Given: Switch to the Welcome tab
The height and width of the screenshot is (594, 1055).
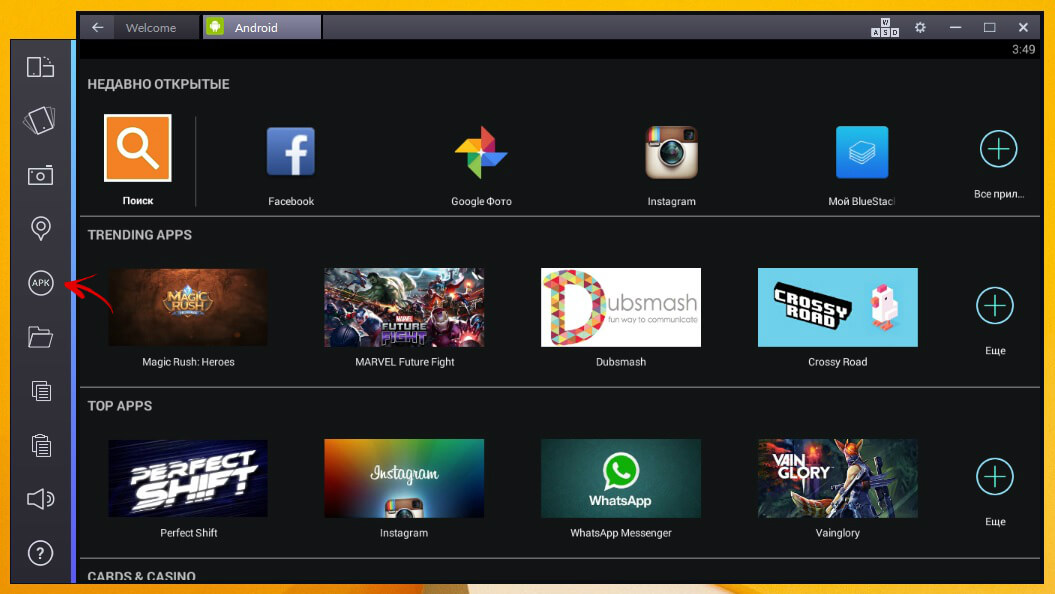Looking at the screenshot, I should point(155,27).
